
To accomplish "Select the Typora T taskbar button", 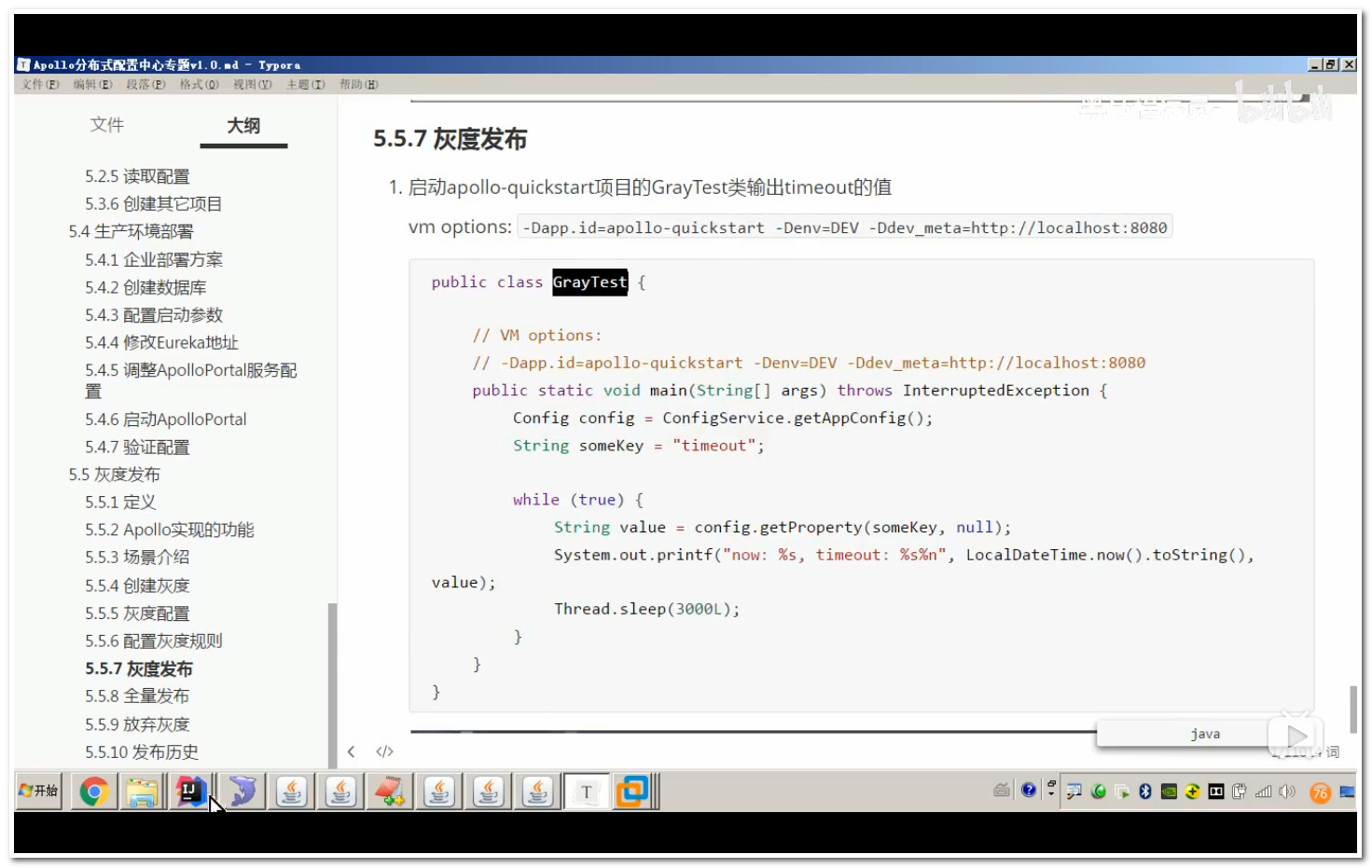I will [x=587, y=792].
